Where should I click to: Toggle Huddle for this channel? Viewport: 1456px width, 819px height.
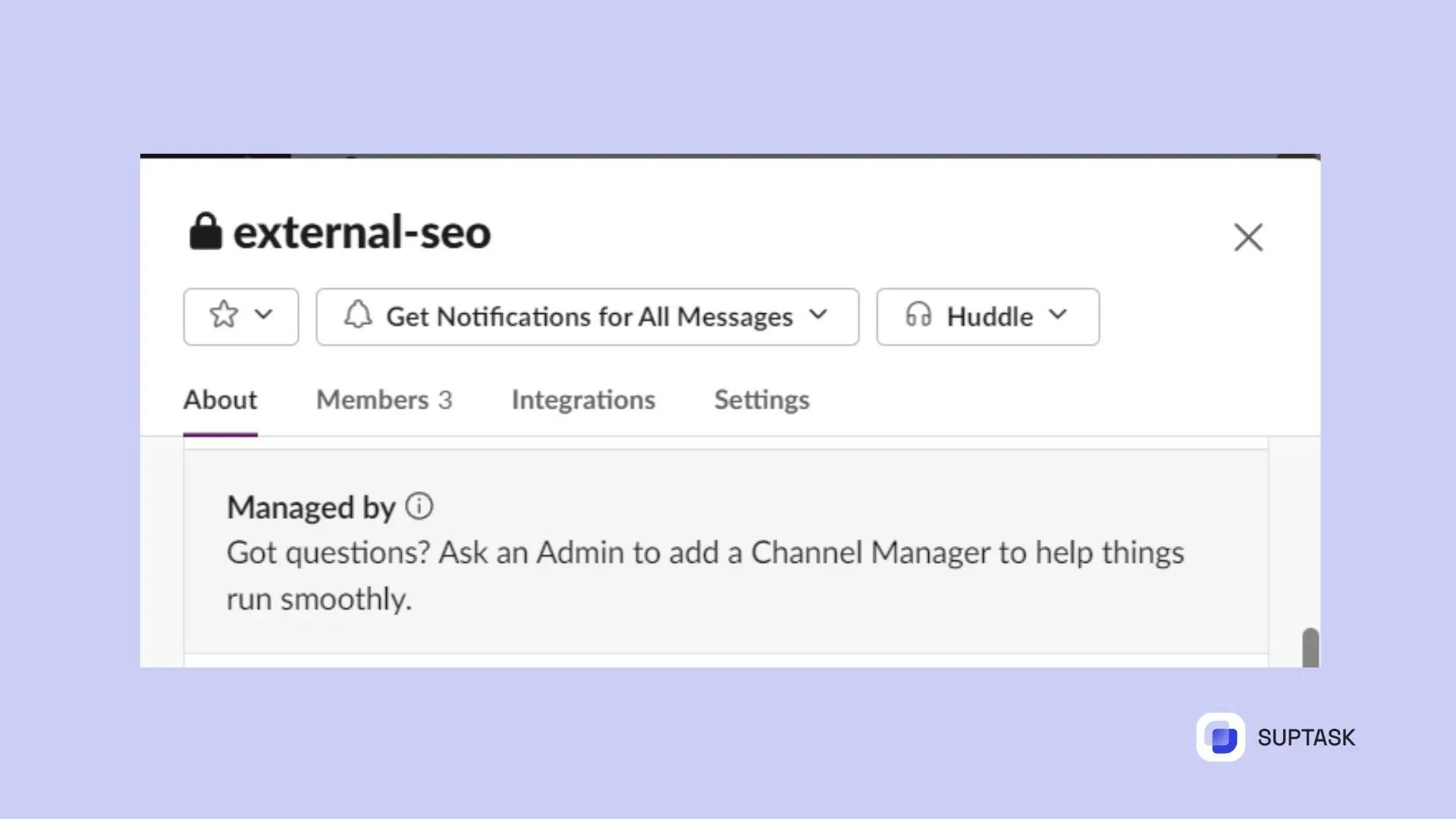(x=986, y=316)
